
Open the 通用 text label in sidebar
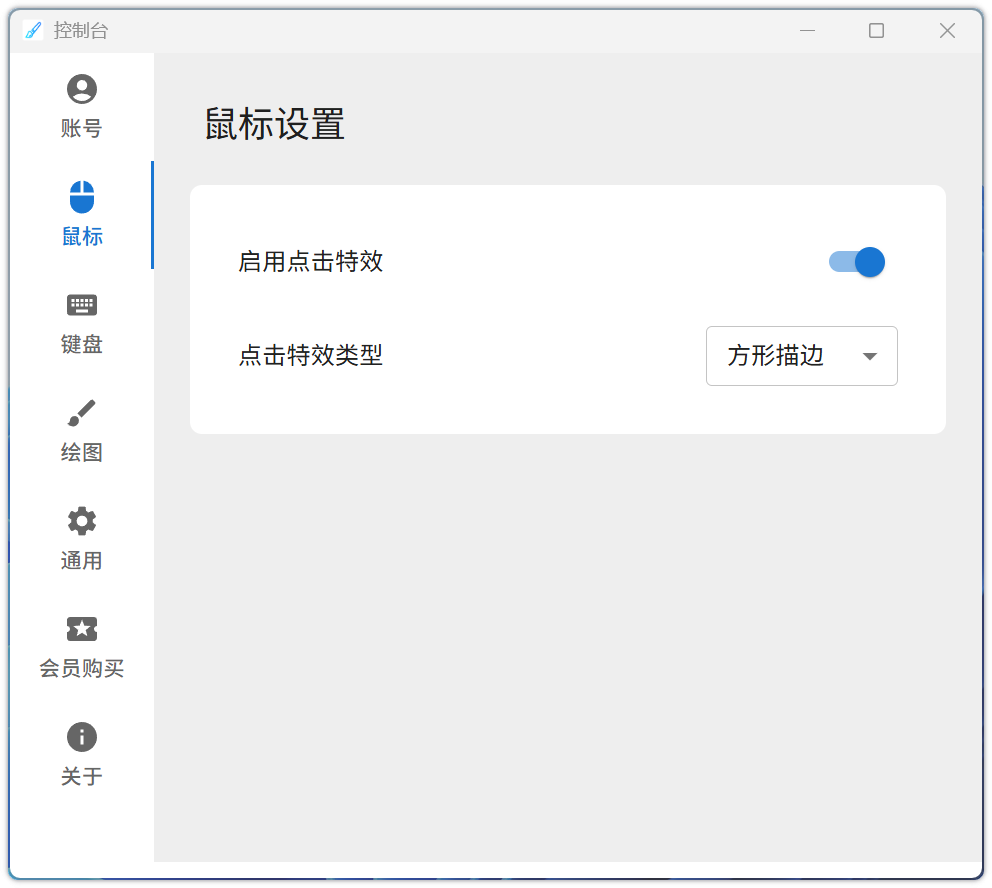[82, 561]
